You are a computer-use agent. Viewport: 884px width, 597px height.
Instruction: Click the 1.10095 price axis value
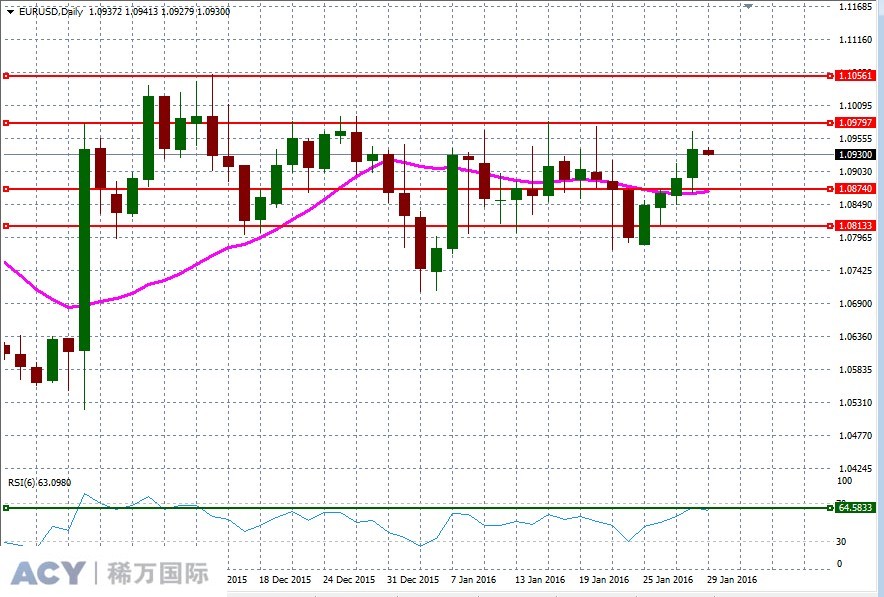click(x=855, y=105)
